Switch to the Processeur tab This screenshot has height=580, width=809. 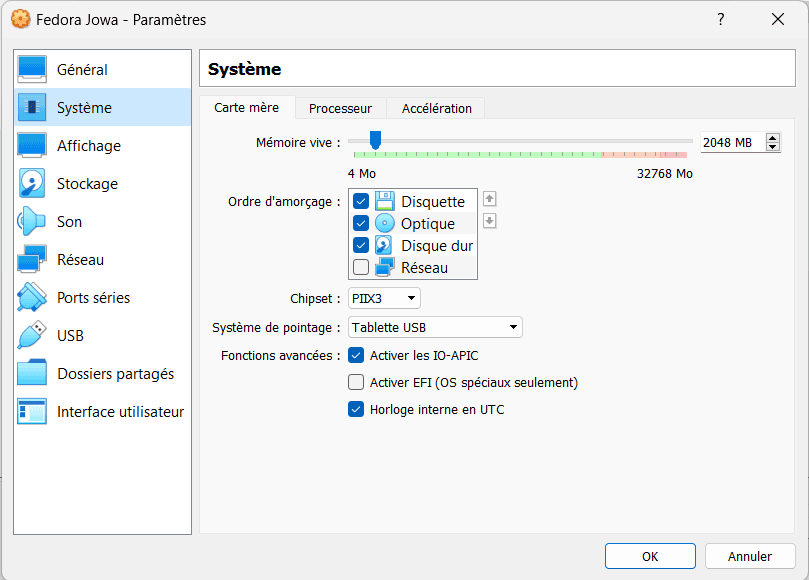coord(341,108)
